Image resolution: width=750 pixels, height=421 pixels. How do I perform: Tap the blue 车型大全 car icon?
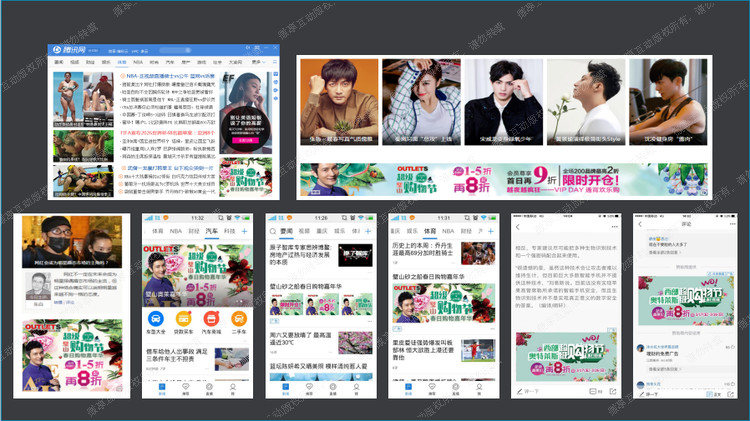(156, 318)
